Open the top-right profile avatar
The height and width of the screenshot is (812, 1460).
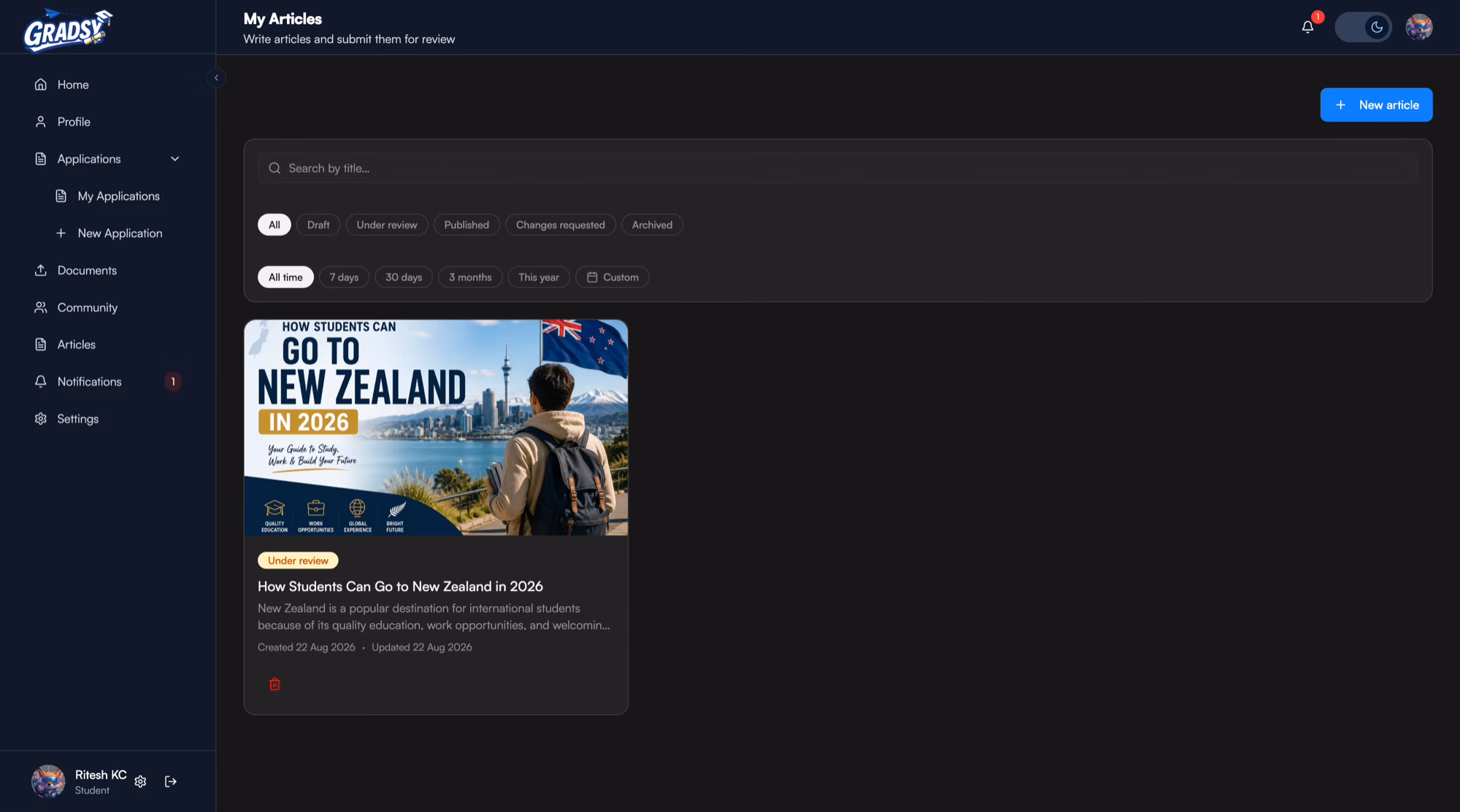(x=1419, y=27)
